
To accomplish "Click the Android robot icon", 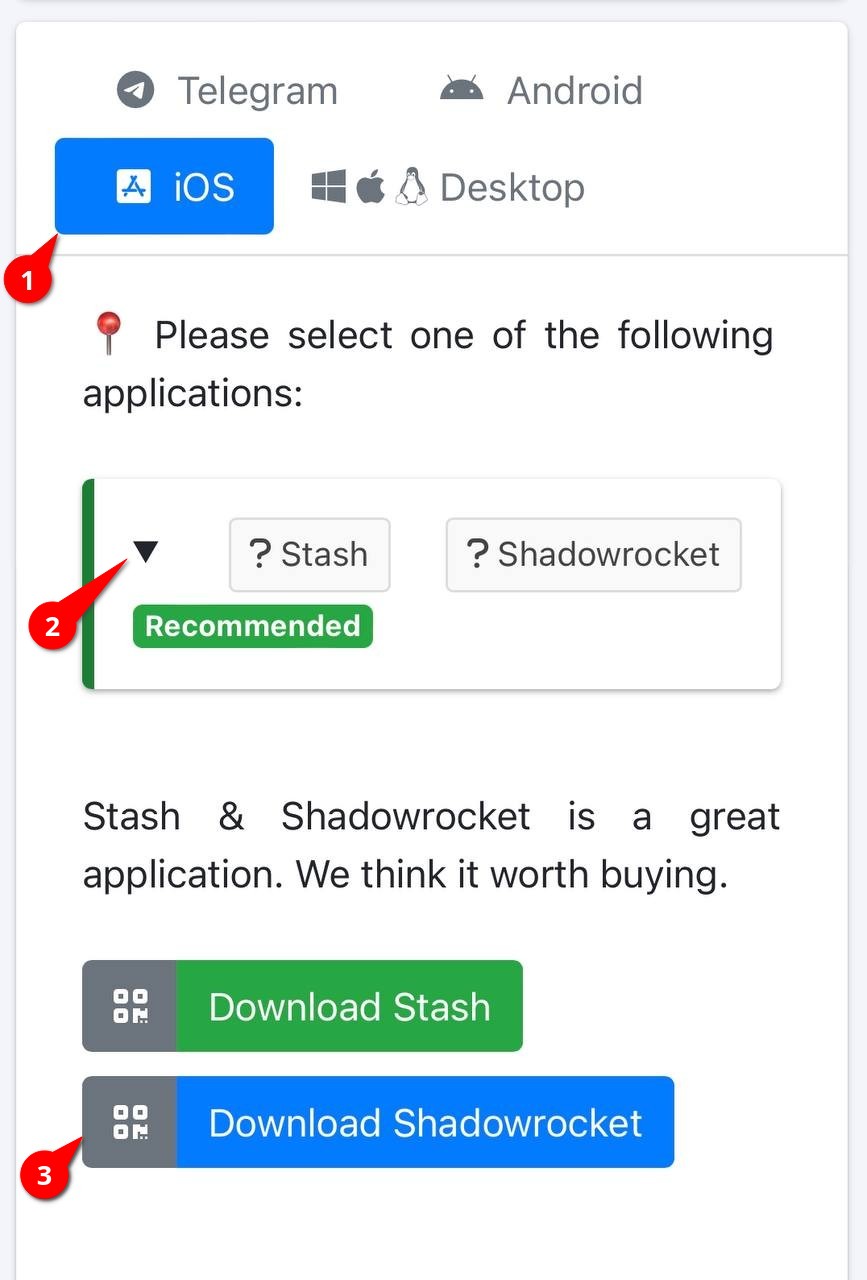I will [x=464, y=89].
